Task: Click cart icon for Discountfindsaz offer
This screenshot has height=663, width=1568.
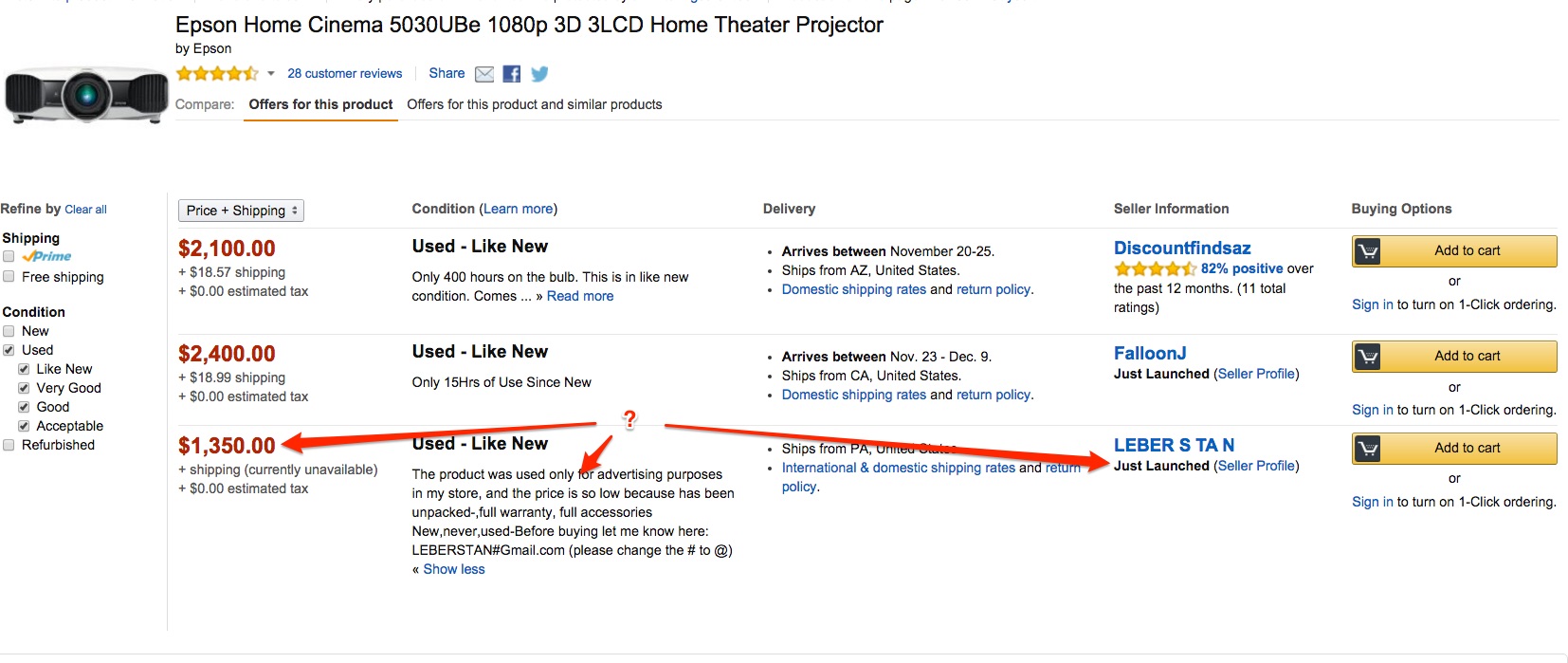Action: 1367,251
